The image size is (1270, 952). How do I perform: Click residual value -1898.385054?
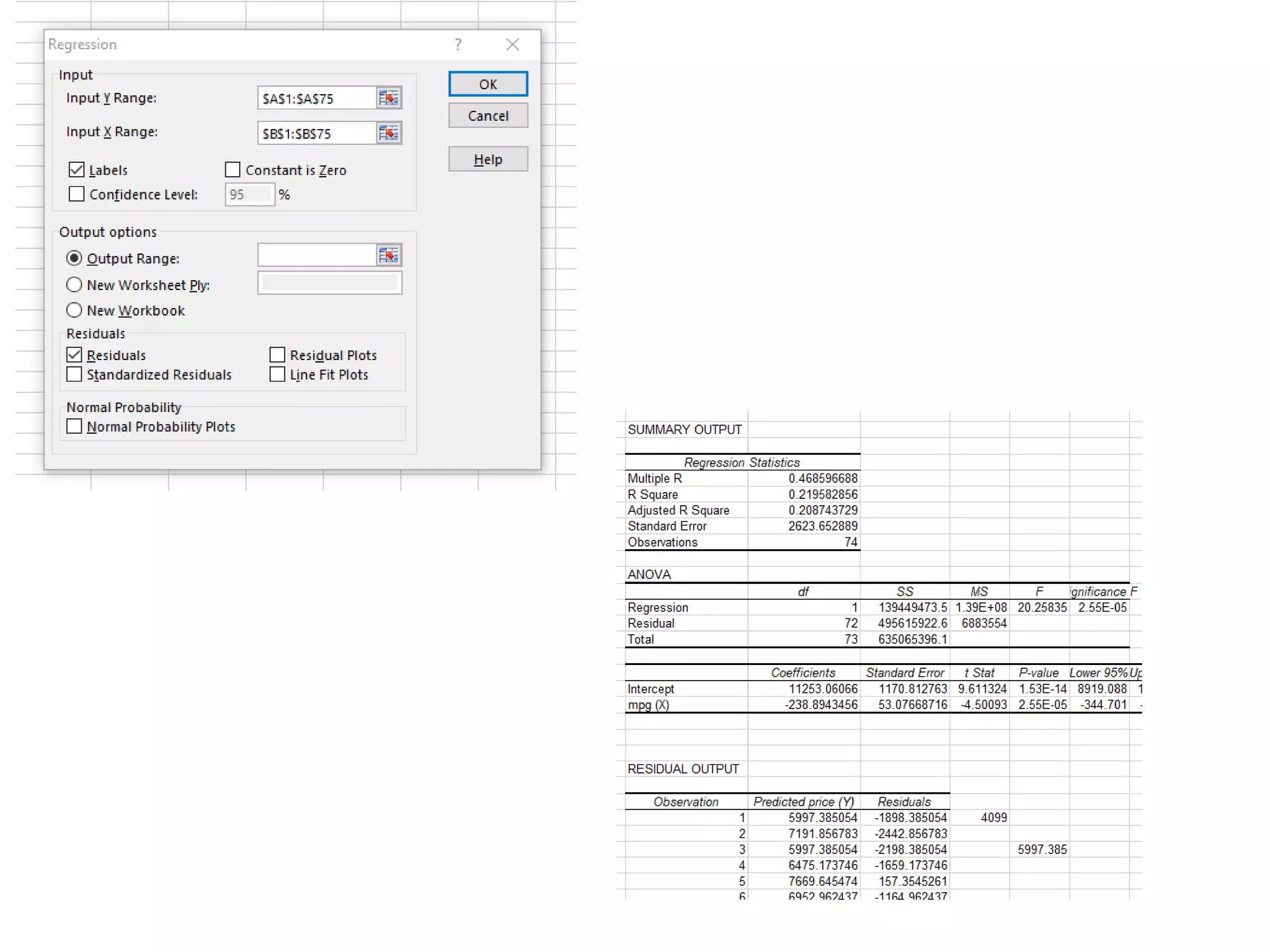[905, 818]
